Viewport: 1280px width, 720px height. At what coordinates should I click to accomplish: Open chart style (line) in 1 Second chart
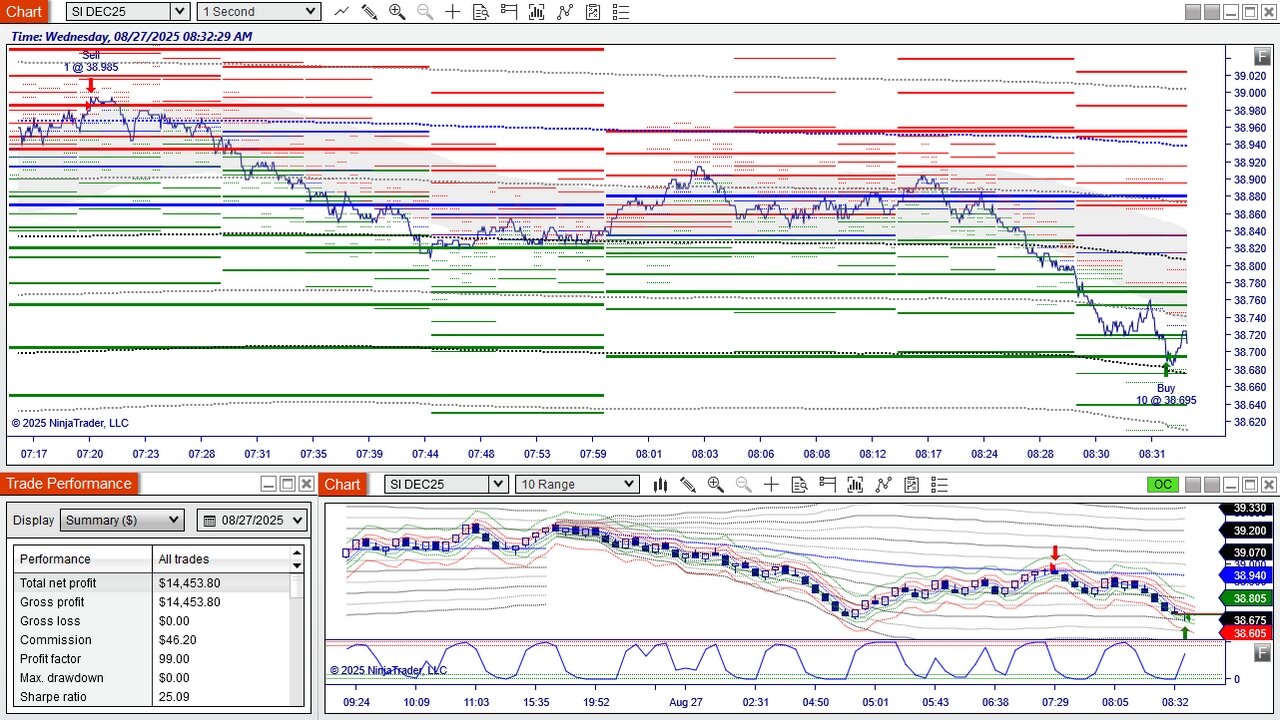coord(341,12)
